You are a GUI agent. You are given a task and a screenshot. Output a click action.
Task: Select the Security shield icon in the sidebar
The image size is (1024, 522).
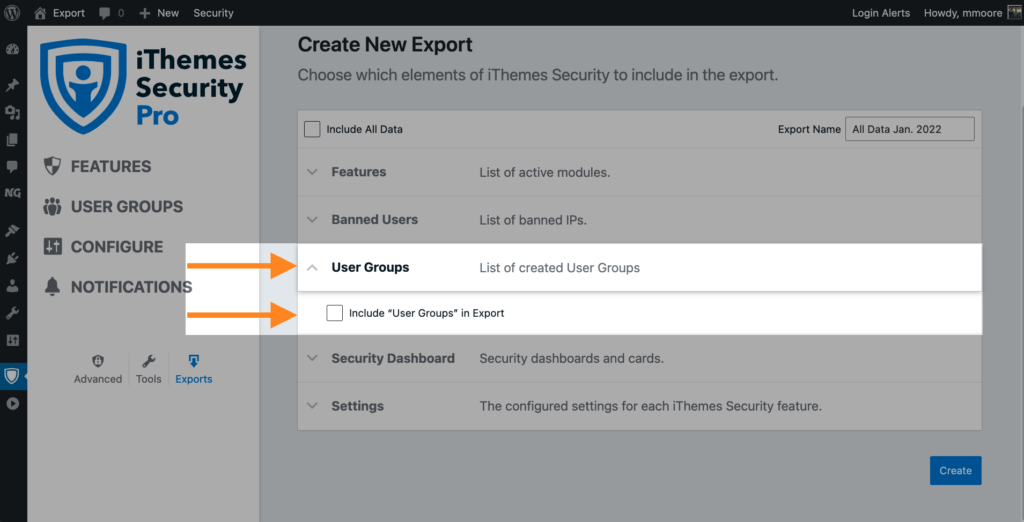click(12, 376)
